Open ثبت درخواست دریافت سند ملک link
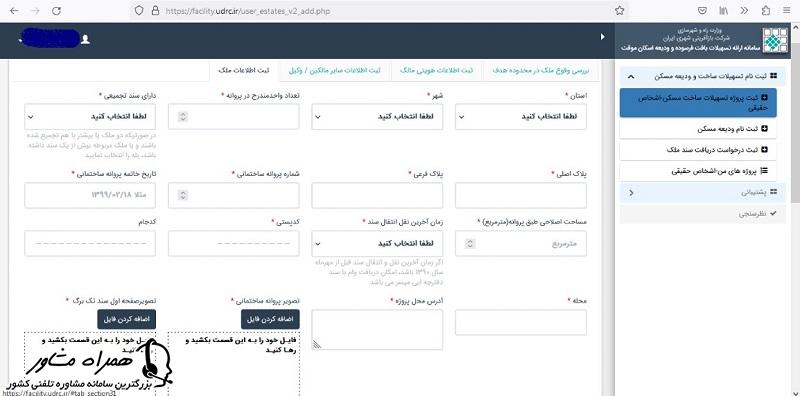The image size is (800, 396). pos(698,150)
